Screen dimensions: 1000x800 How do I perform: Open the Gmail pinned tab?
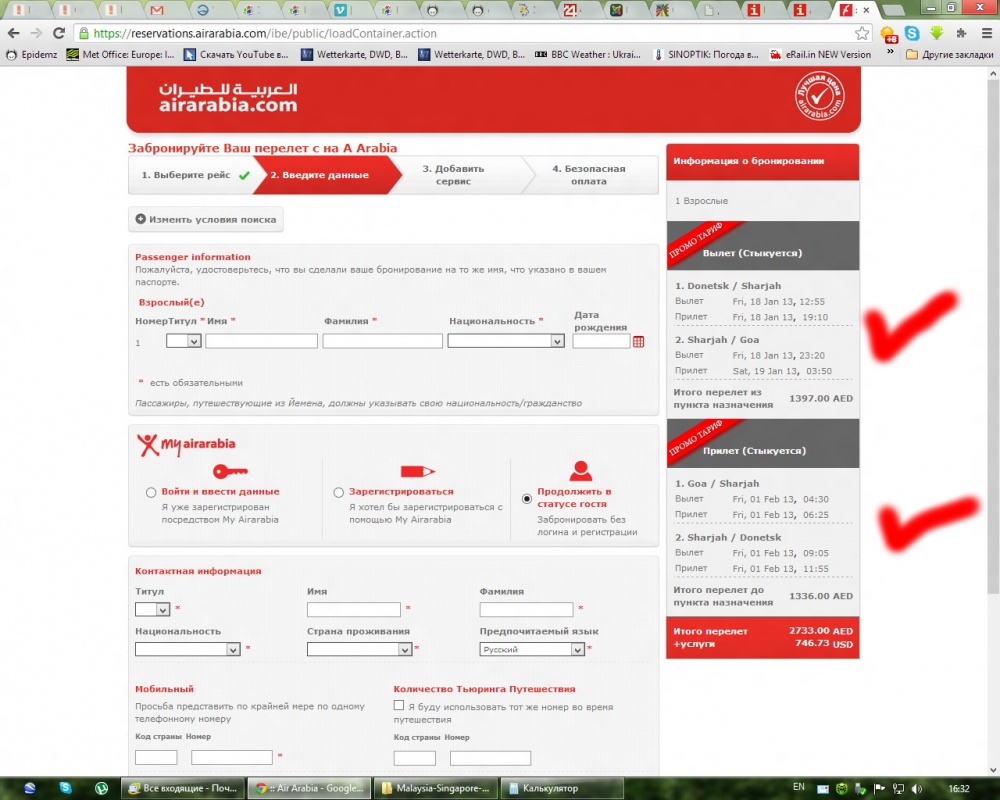pos(155,11)
